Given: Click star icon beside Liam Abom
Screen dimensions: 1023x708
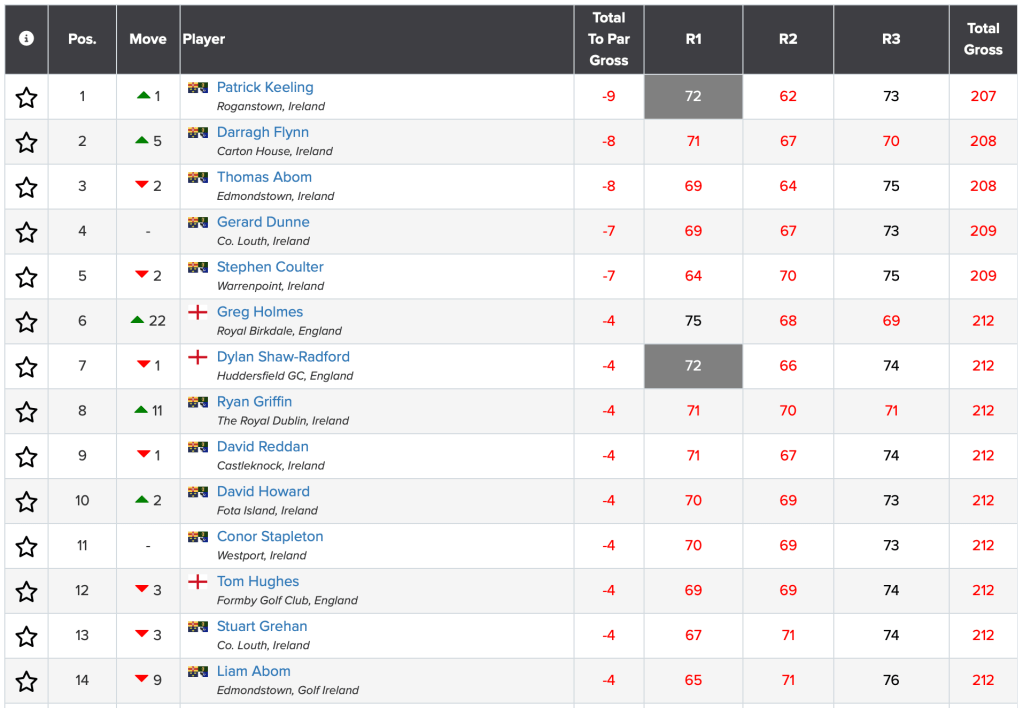Looking at the screenshot, I should click(x=26, y=681).
